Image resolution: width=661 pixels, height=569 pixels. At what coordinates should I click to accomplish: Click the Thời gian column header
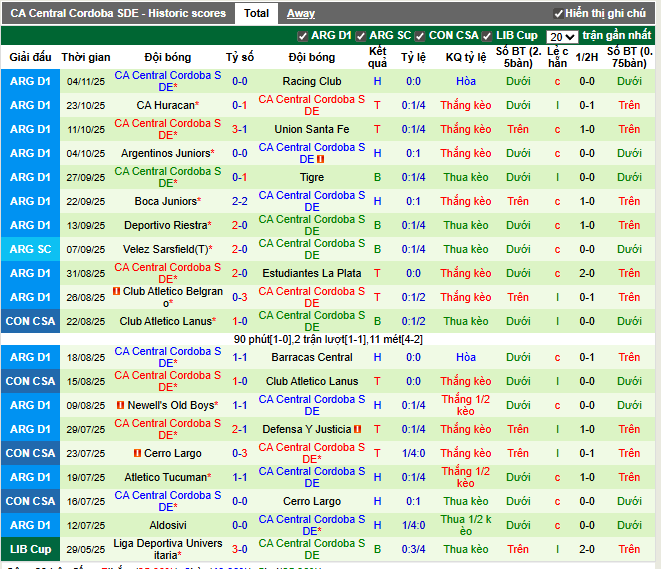pos(86,57)
